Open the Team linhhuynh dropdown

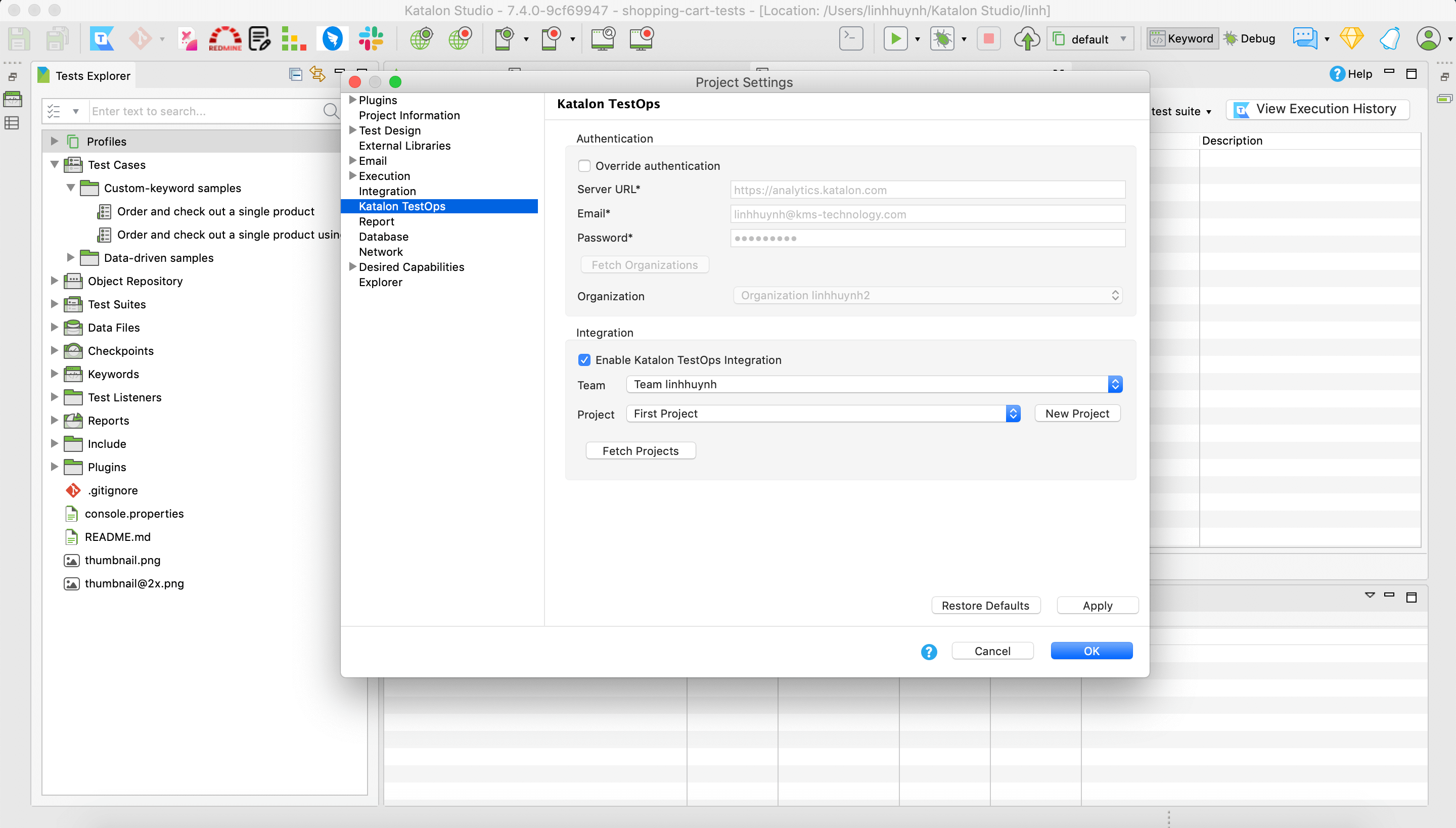[x=874, y=384]
